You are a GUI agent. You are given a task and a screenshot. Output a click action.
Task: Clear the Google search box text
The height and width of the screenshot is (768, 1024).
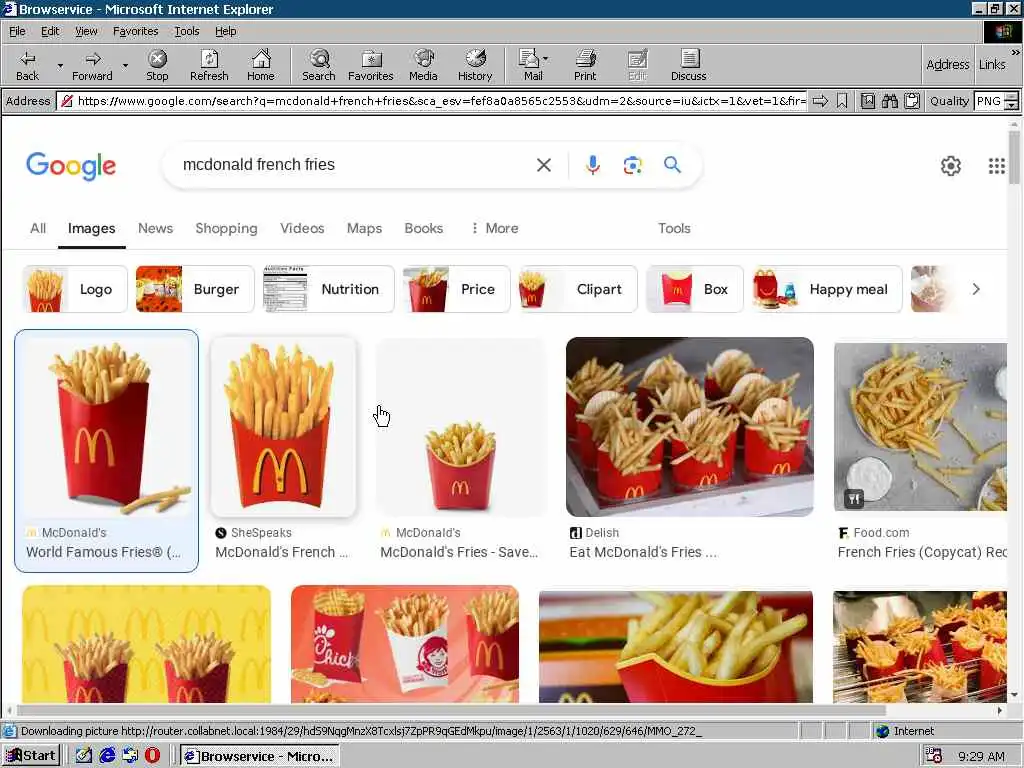click(x=543, y=165)
